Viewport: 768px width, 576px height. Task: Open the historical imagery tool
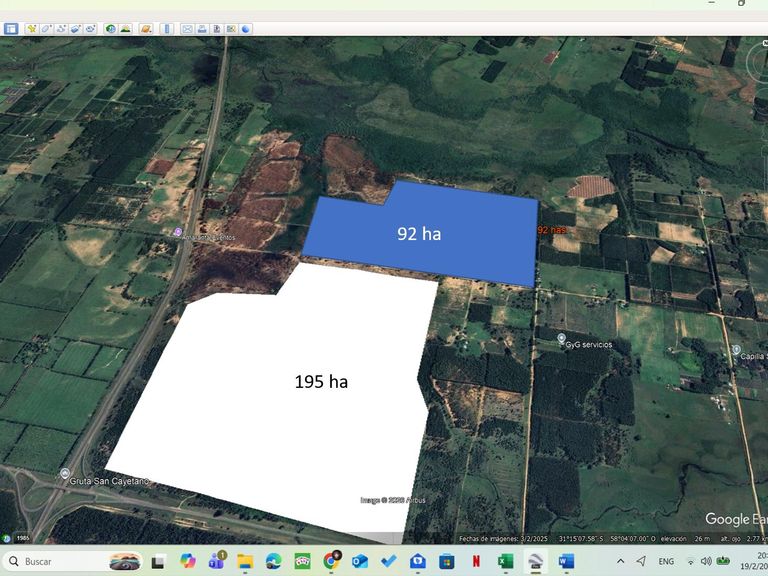click(110, 29)
